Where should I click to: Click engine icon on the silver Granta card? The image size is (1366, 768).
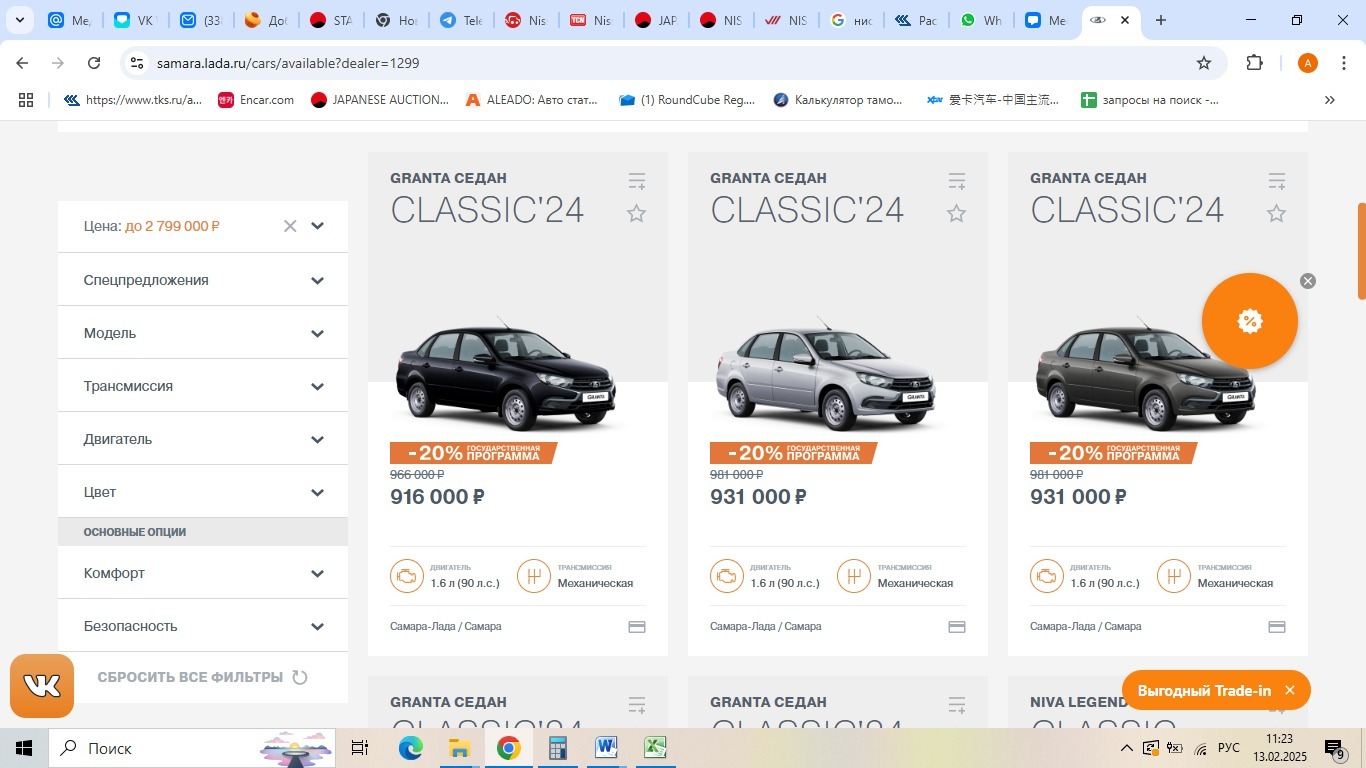tap(726, 576)
